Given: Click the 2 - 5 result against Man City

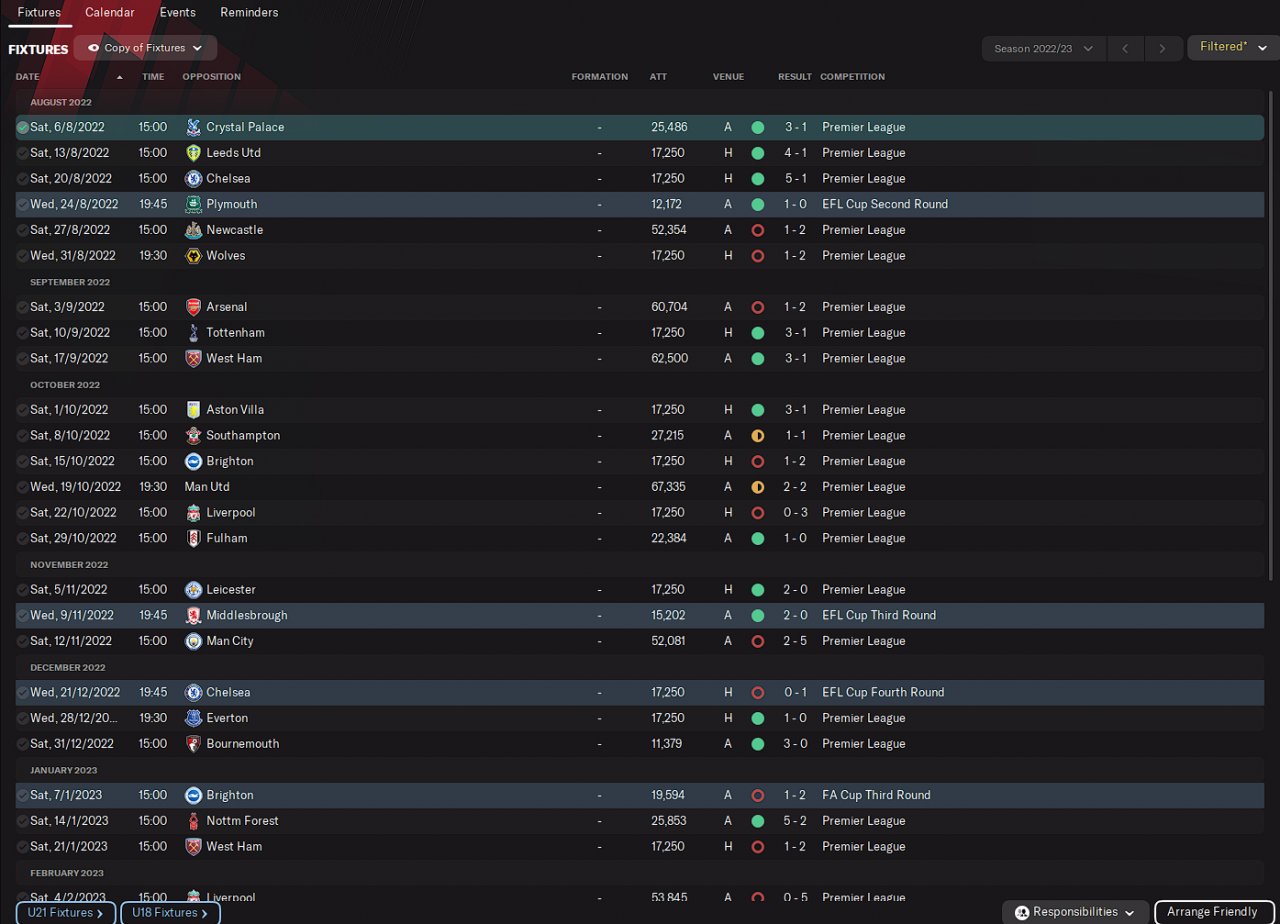Looking at the screenshot, I should [796, 641].
